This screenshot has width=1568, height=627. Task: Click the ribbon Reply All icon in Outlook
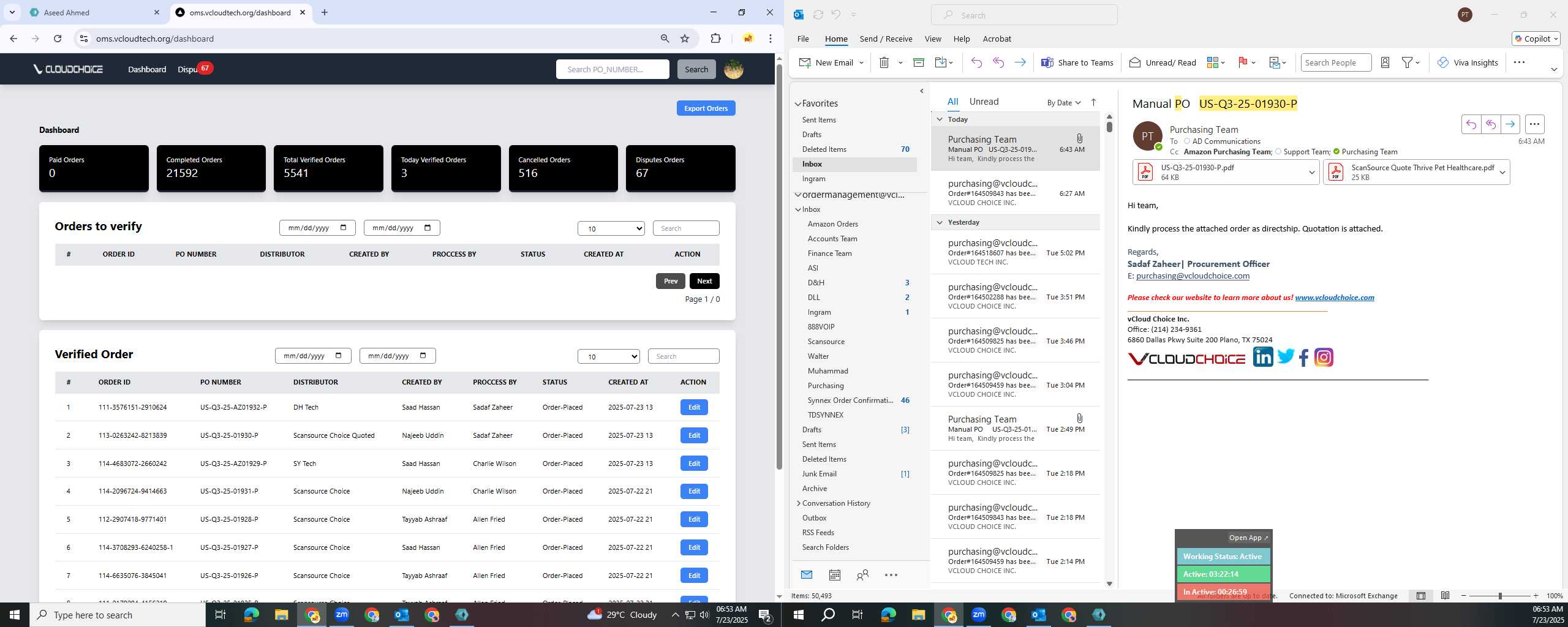(998, 62)
